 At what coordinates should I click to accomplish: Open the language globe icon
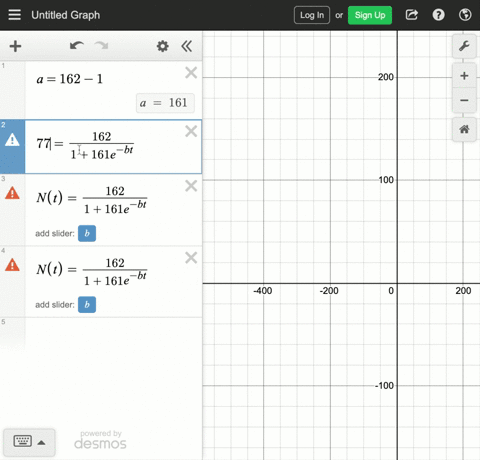click(x=465, y=15)
